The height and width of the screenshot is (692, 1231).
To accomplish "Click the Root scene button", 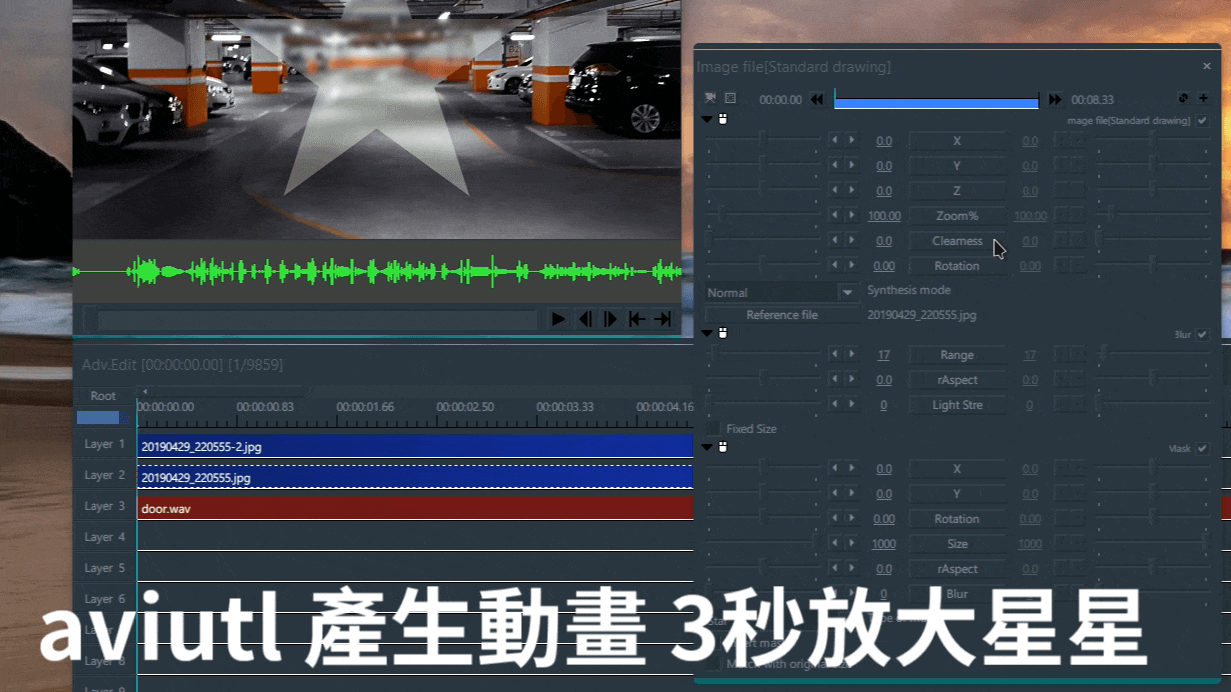I will (x=103, y=396).
